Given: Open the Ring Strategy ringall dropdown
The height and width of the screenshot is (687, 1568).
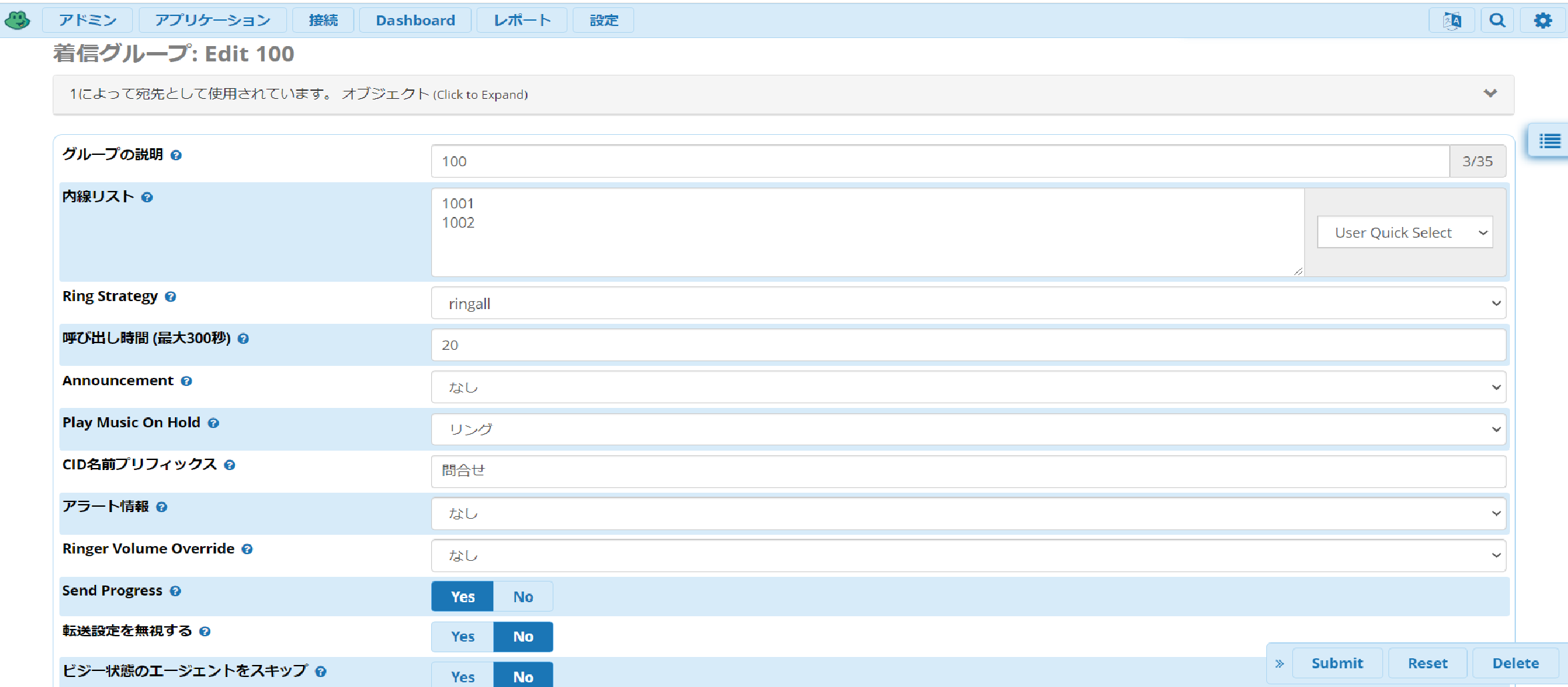Looking at the screenshot, I should pyautogui.click(x=969, y=304).
